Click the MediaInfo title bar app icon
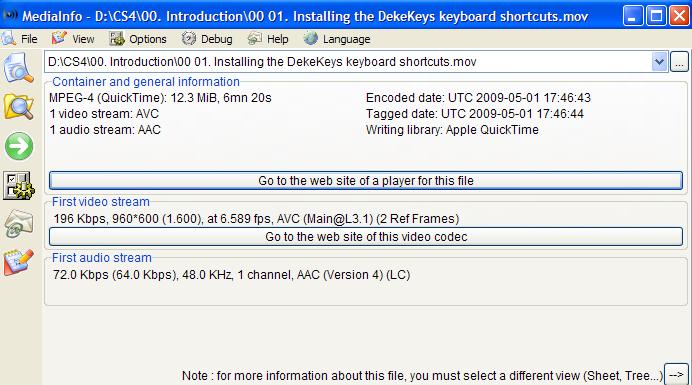Image resolution: width=692 pixels, height=385 pixels. (10, 15)
